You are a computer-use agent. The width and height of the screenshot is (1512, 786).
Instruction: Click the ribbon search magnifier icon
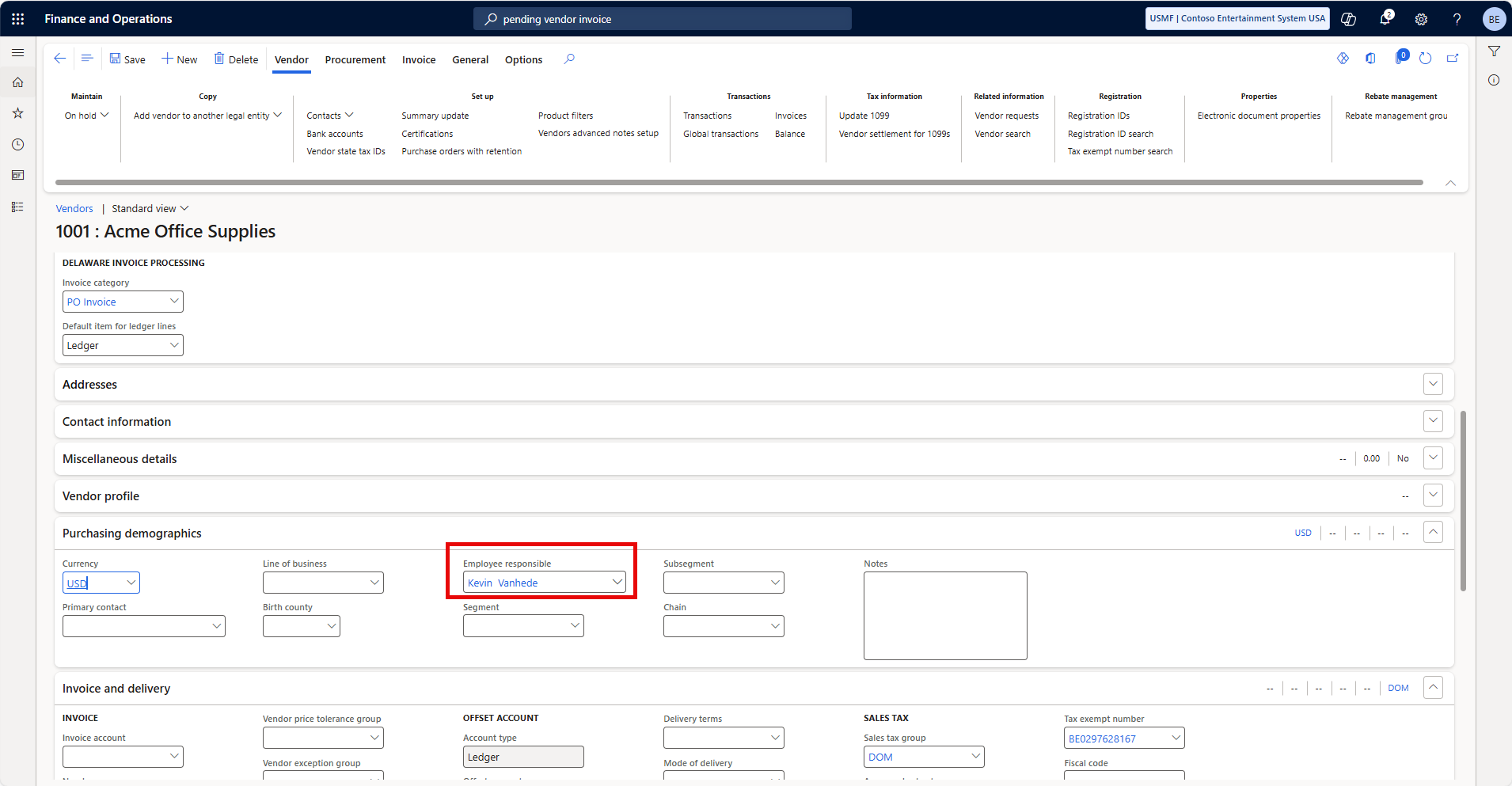[568, 59]
